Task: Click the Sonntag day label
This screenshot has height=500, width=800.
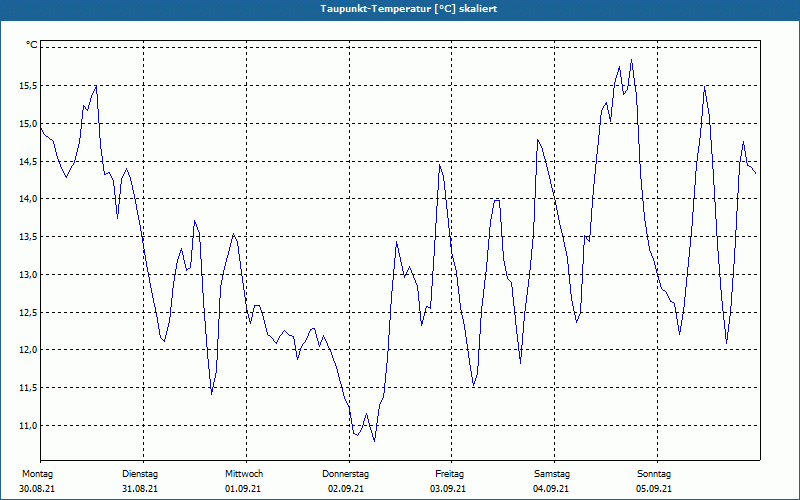Action: click(654, 474)
